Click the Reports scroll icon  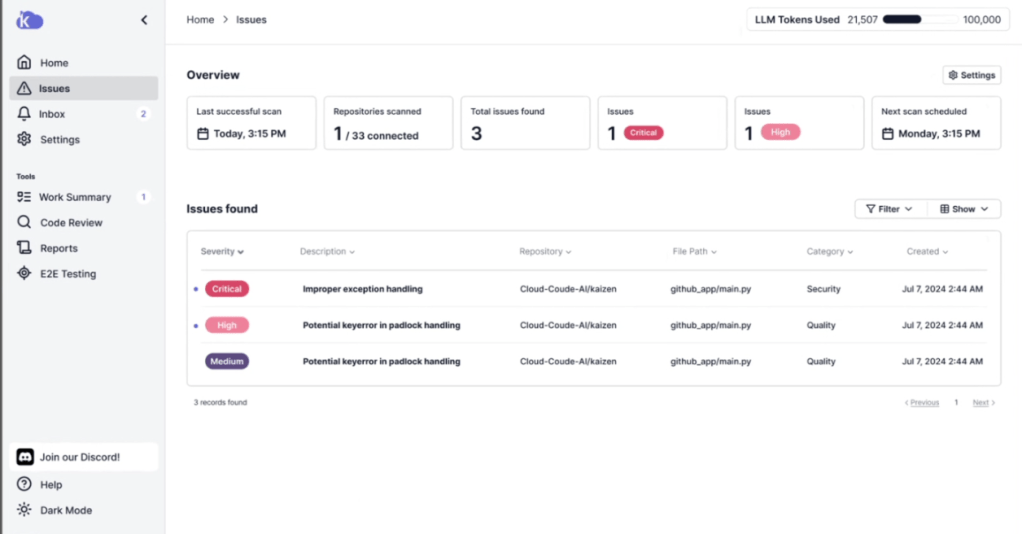point(25,248)
